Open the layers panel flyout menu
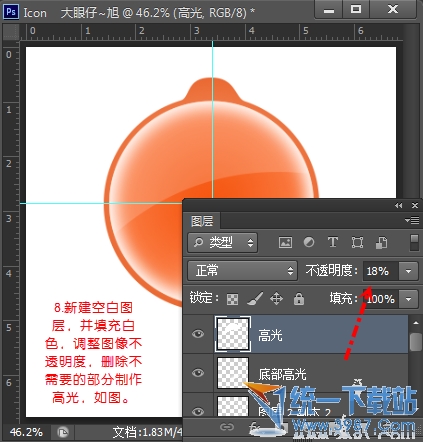Viewport: 423px width, 442px height. point(412,220)
